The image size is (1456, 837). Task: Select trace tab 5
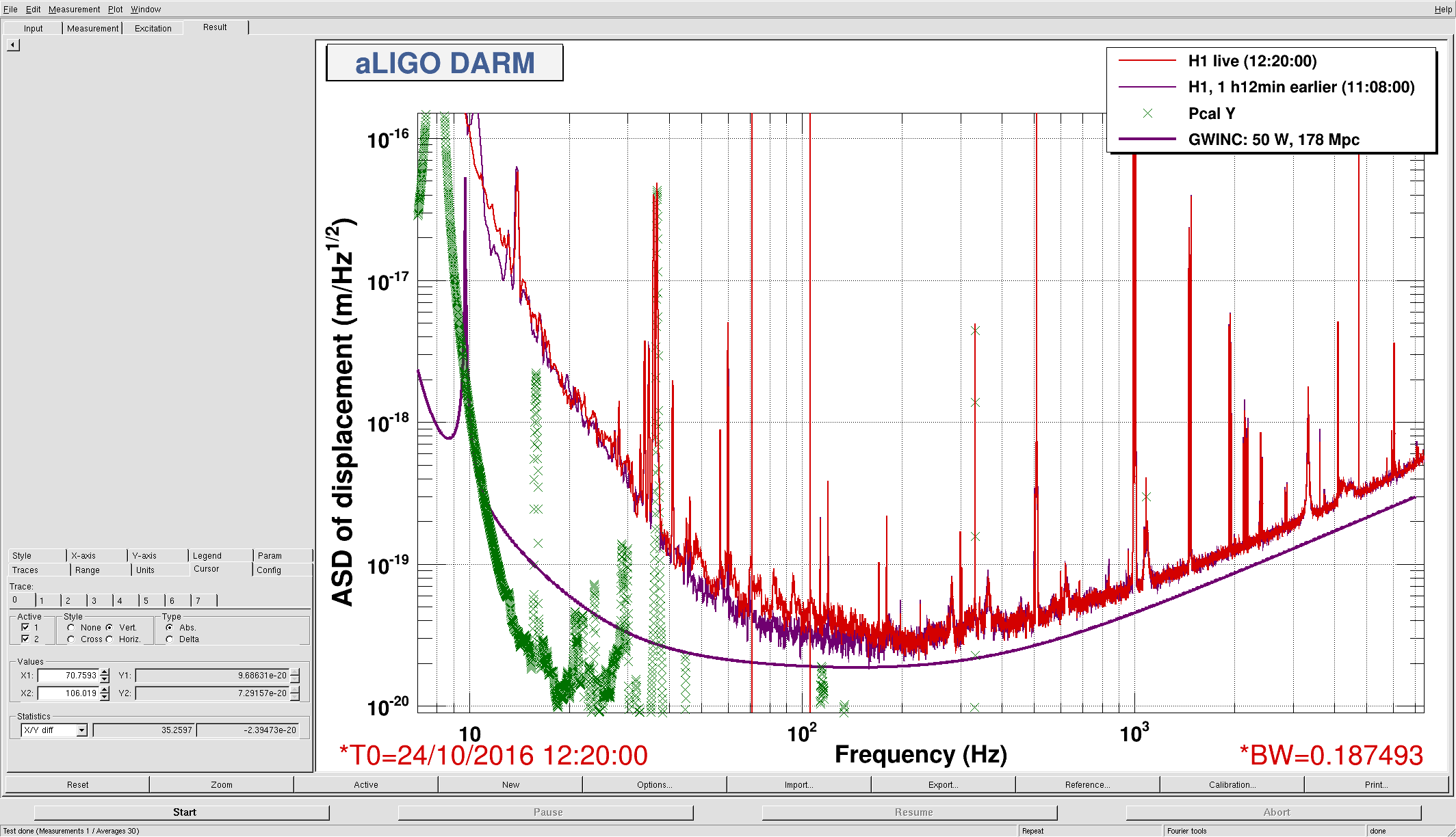(x=153, y=600)
